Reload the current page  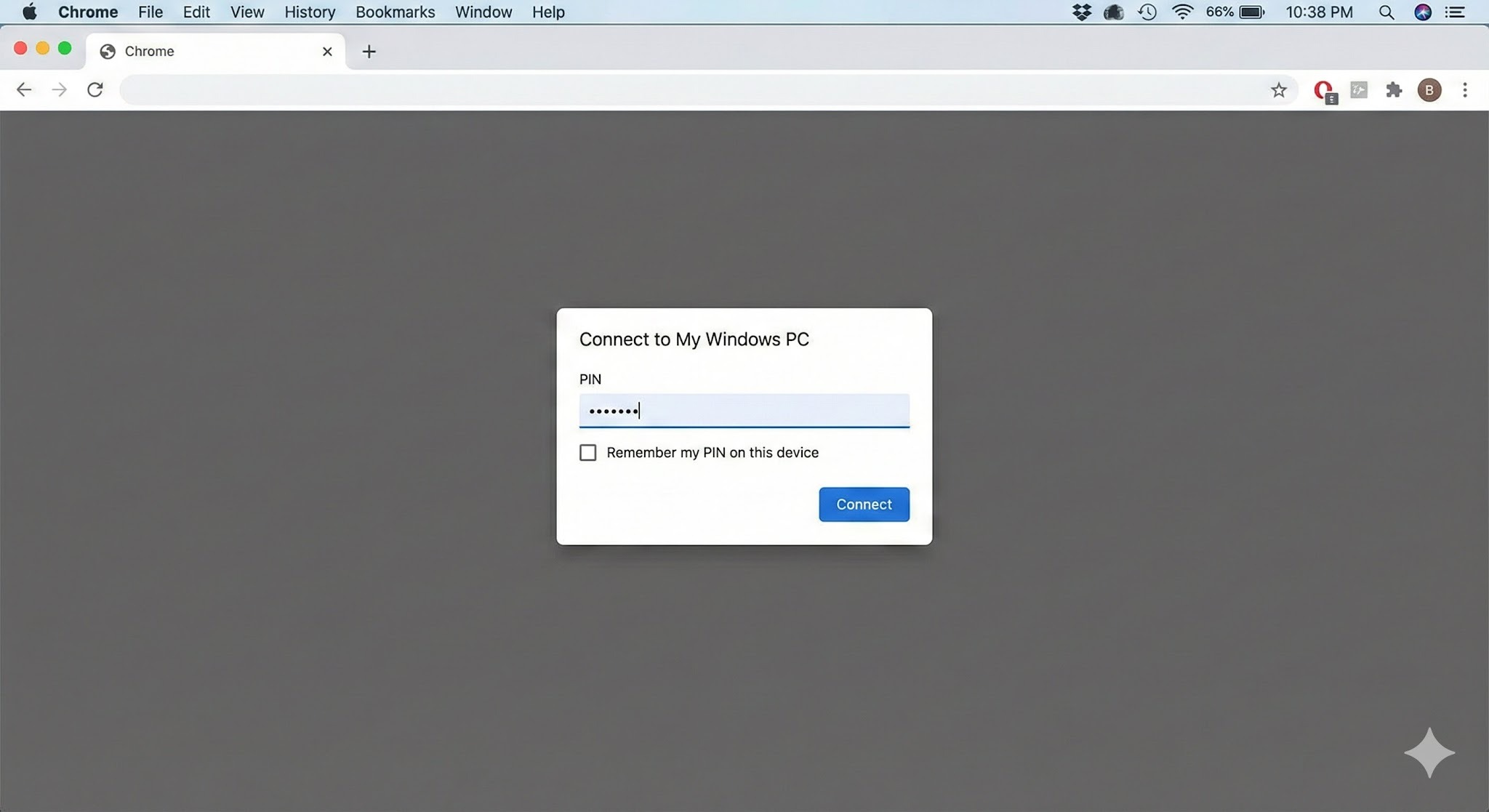95,89
